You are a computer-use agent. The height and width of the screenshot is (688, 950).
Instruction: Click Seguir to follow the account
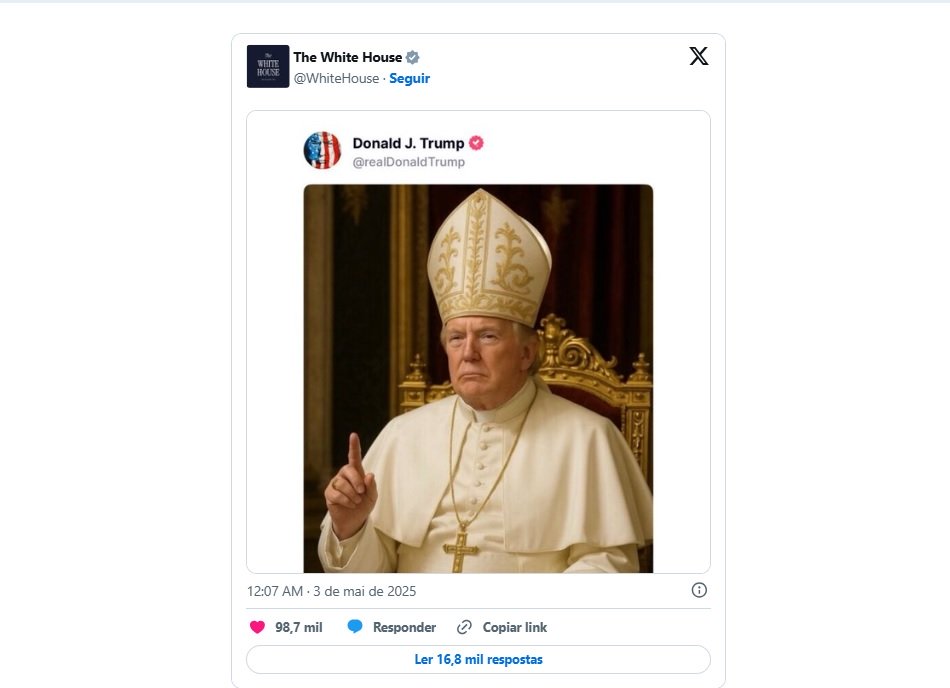coord(409,78)
